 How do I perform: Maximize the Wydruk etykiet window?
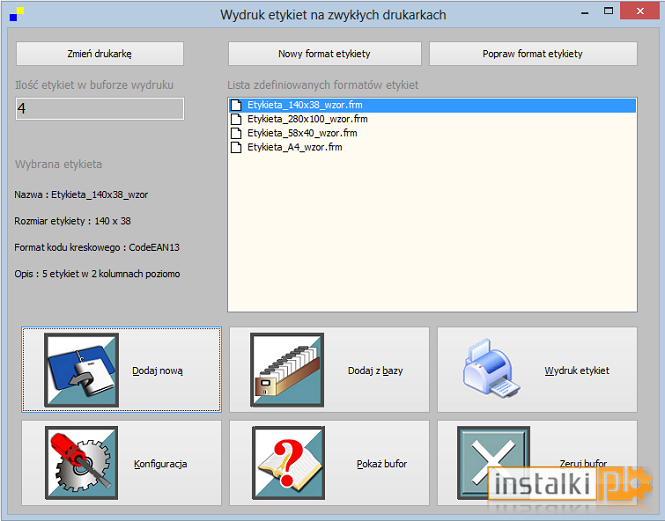[x=608, y=11]
